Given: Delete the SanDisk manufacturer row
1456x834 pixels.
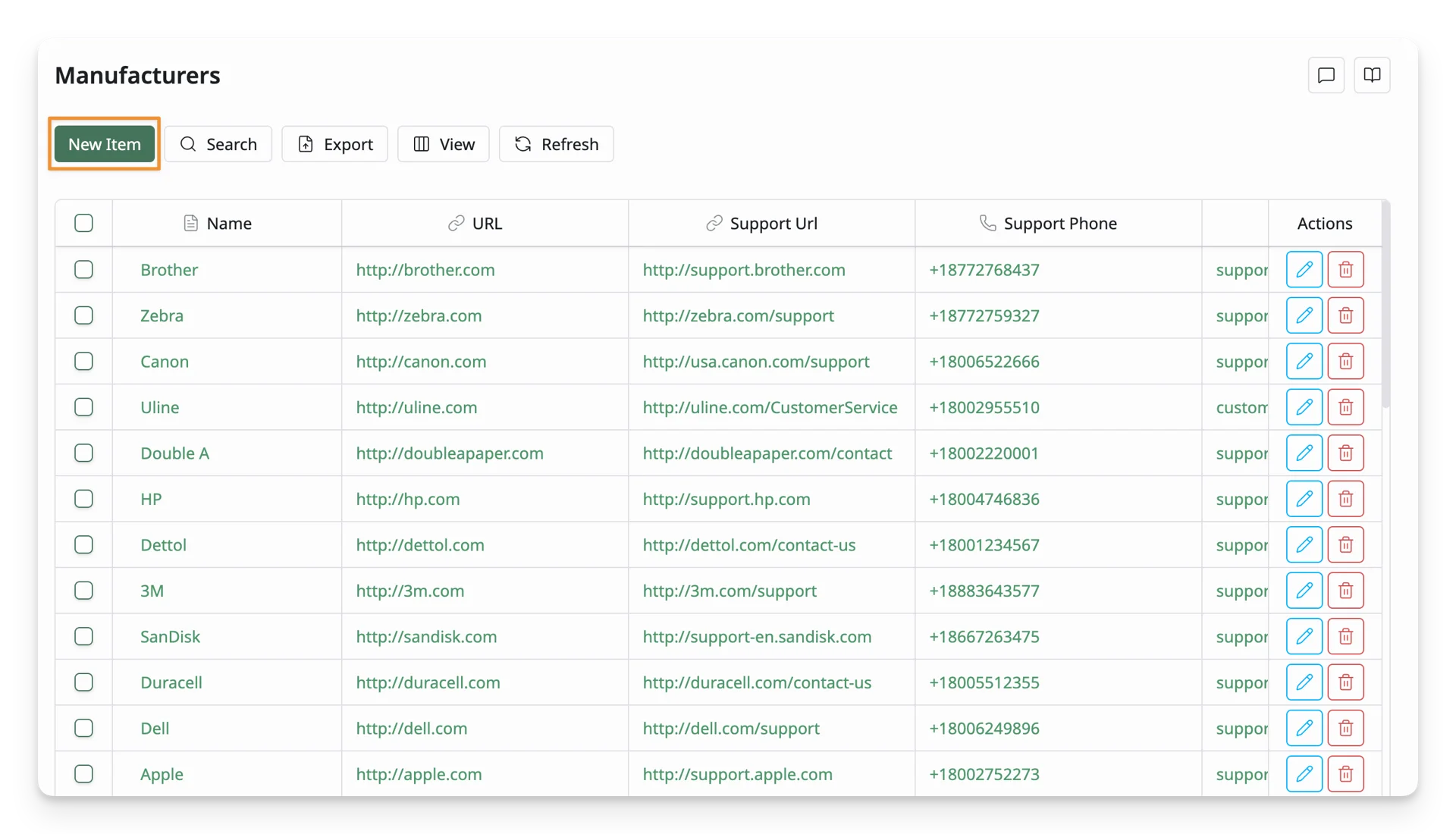Looking at the screenshot, I should 1346,636.
